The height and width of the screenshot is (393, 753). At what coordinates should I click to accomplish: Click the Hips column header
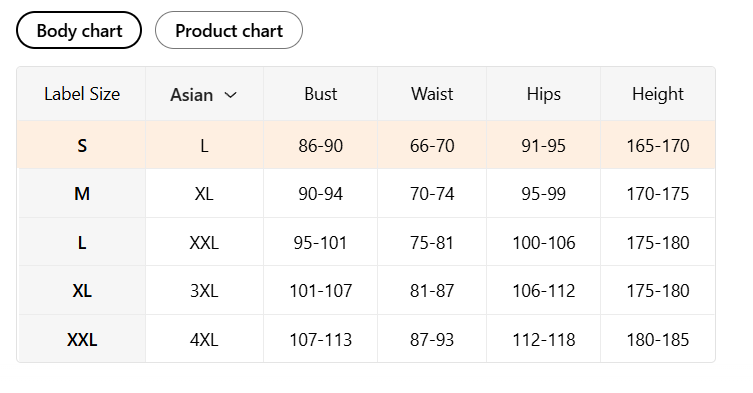[x=544, y=94]
